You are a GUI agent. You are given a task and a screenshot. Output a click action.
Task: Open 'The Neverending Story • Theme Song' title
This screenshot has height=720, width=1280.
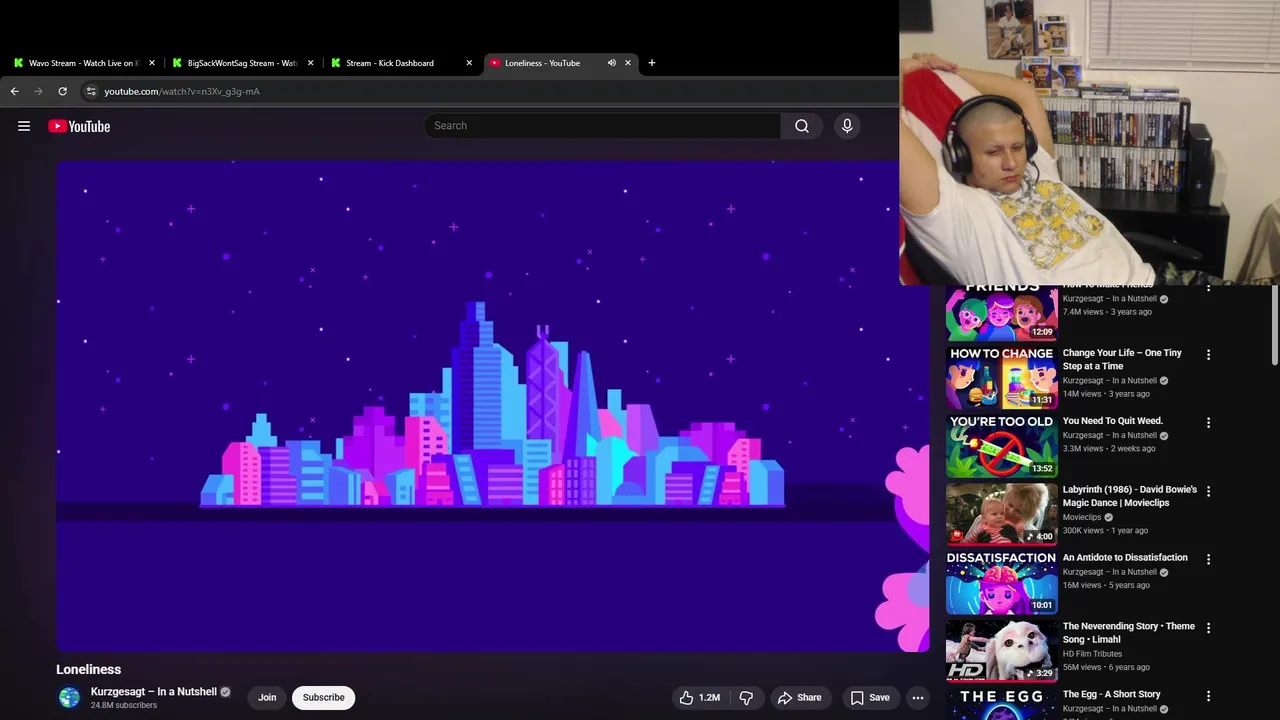pyautogui.click(x=1129, y=632)
